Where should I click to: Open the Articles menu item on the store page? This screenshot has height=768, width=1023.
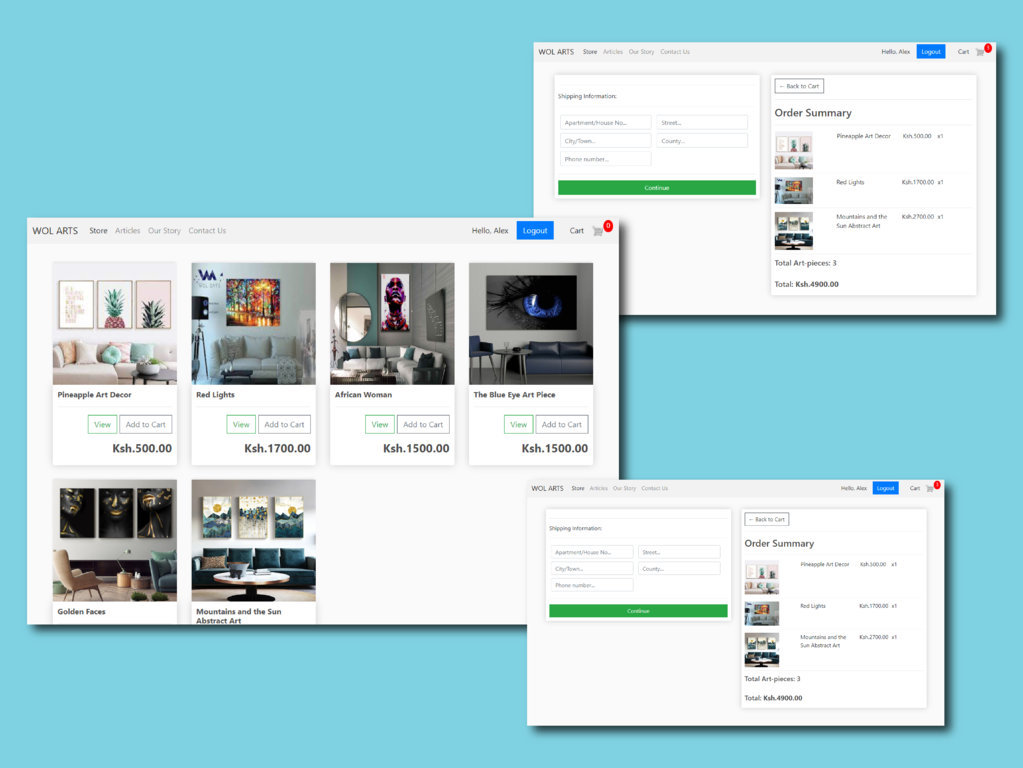point(128,231)
